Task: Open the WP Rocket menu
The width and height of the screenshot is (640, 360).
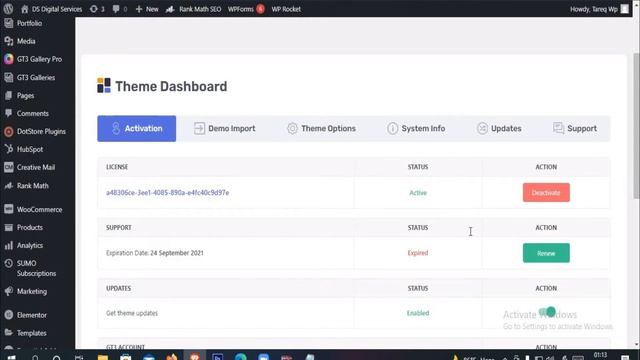Action: click(286, 9)
